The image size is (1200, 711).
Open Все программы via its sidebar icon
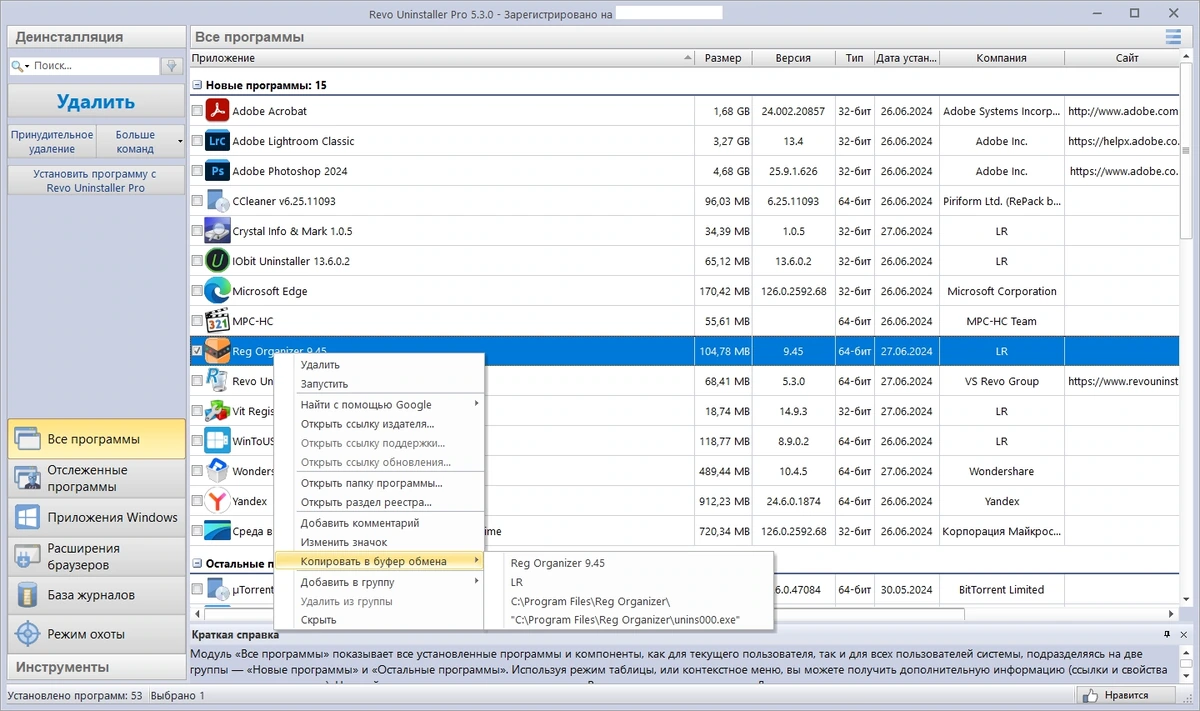coord(28,439)
